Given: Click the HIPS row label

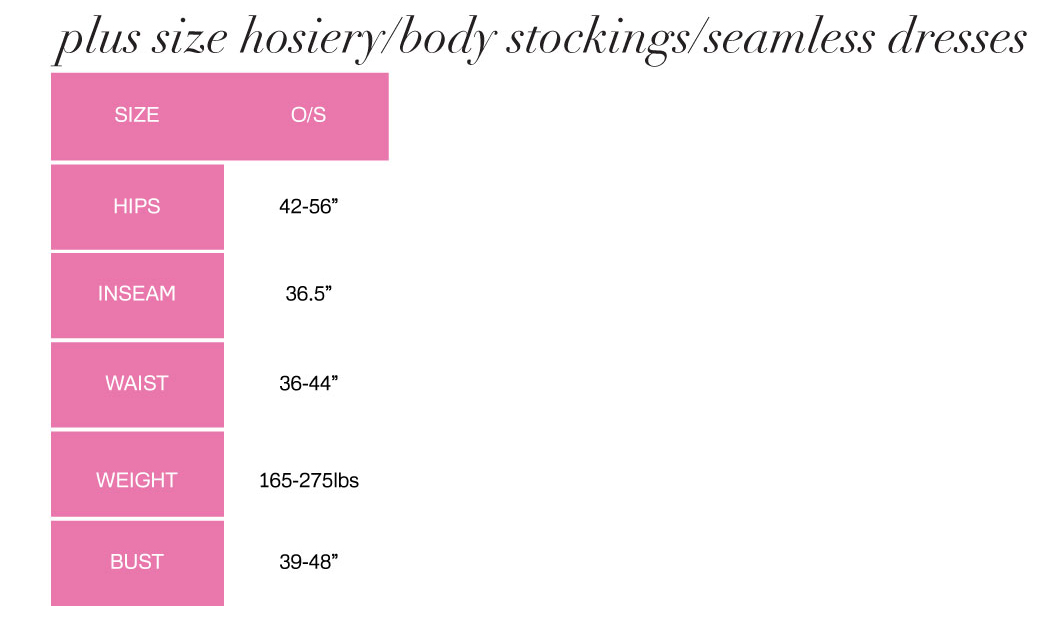Looking at the screenshot, I should click(x=137, y=207).
